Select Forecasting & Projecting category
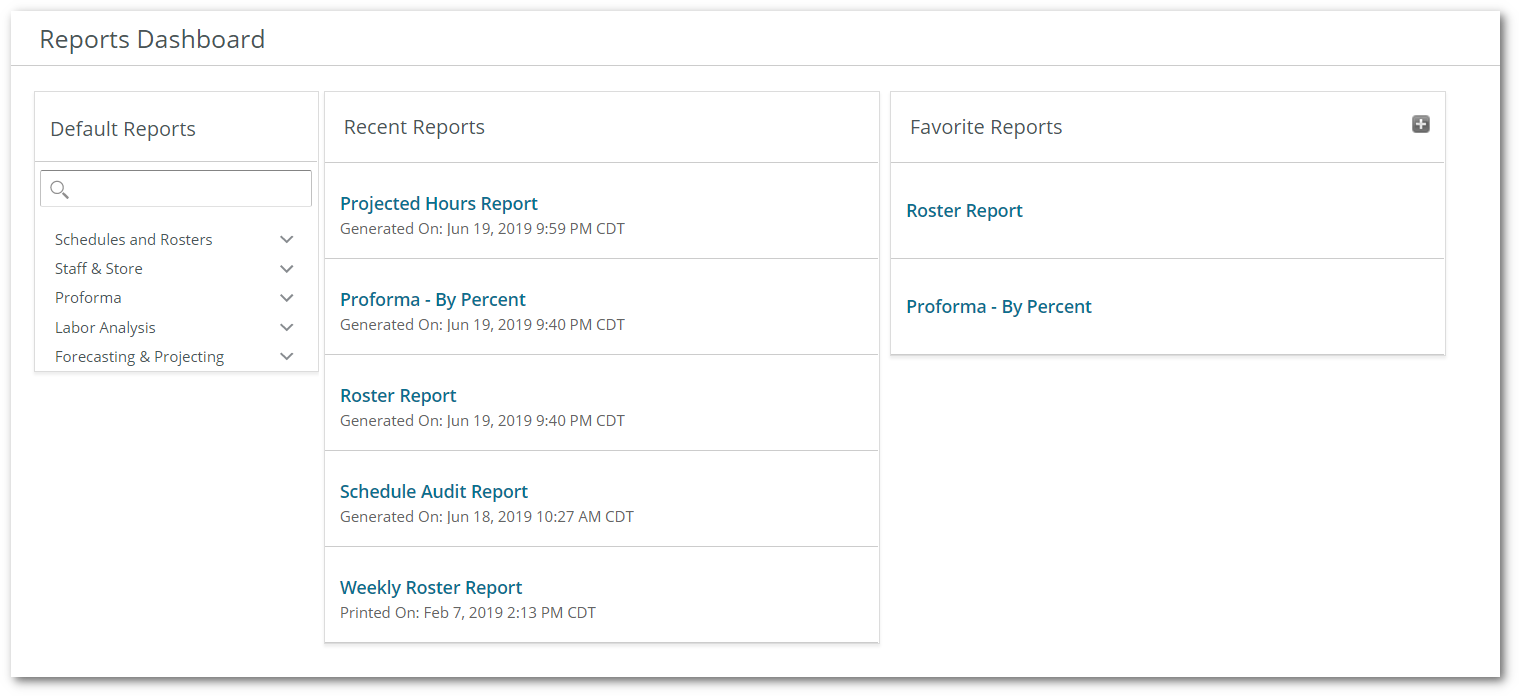This screenshot has width=1519, height=696. [x=139, y=357]
